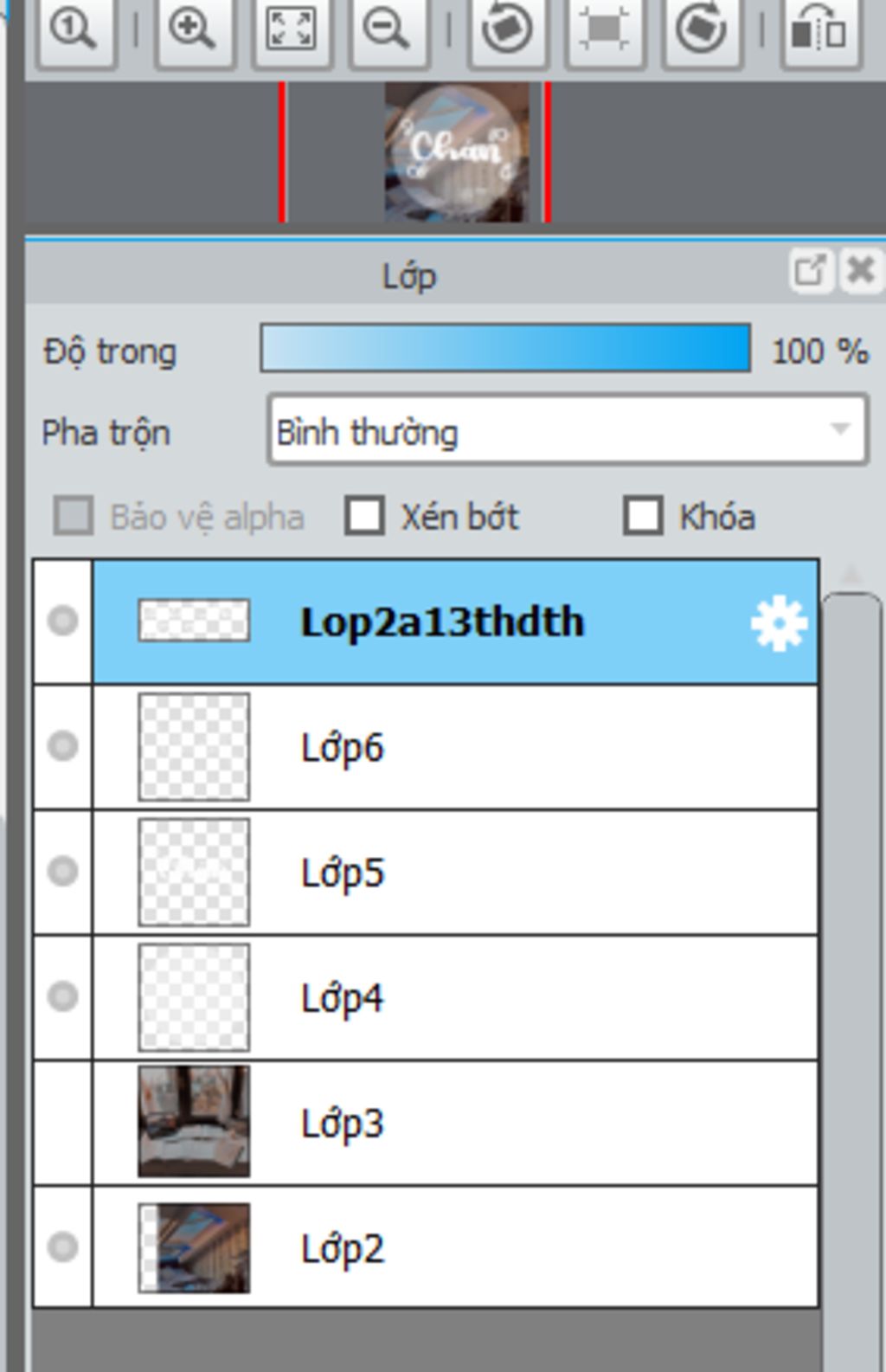Screen dimensions: 886x1372
Task: Flip the canvas view horizontally
Action: [819, 29]
